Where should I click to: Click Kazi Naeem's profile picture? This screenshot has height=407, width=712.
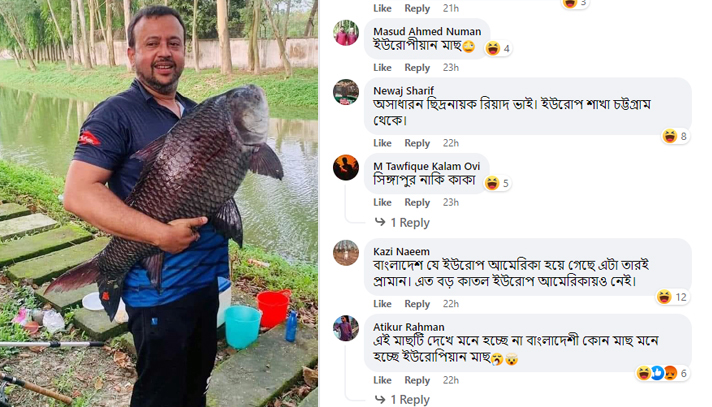point(346,252)
